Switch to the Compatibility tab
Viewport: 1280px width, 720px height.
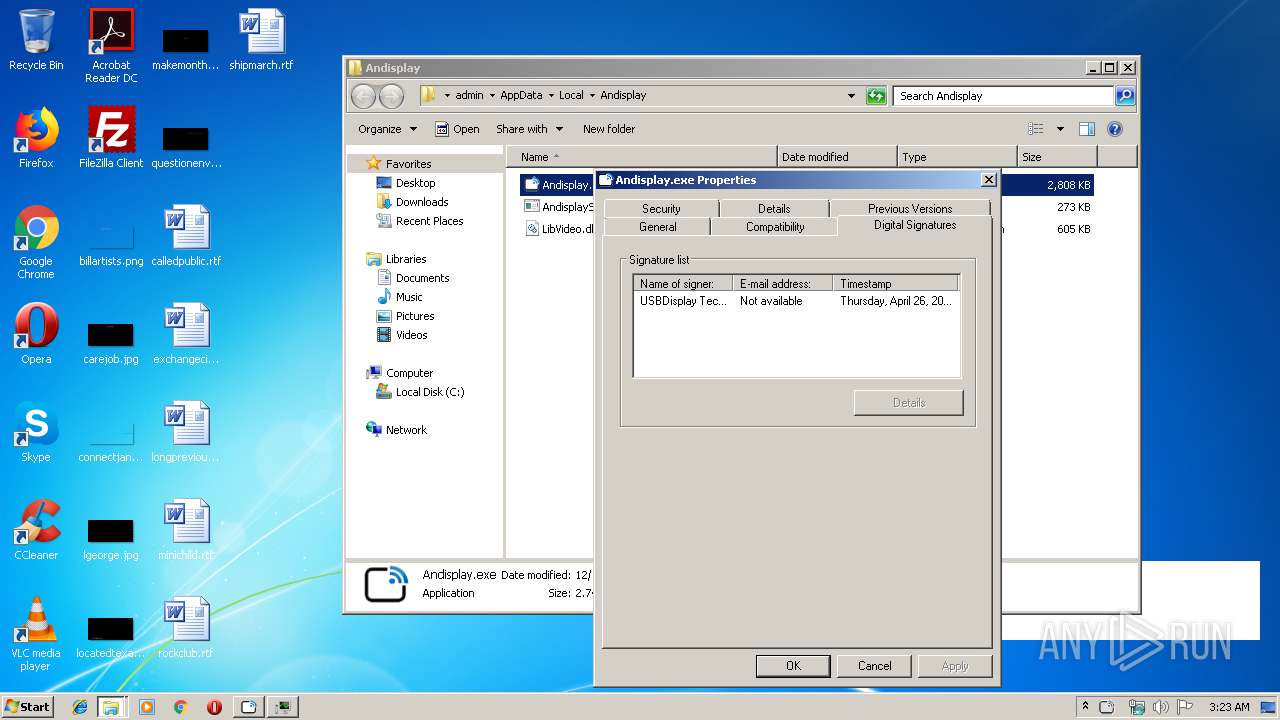[x=775, y=227]
